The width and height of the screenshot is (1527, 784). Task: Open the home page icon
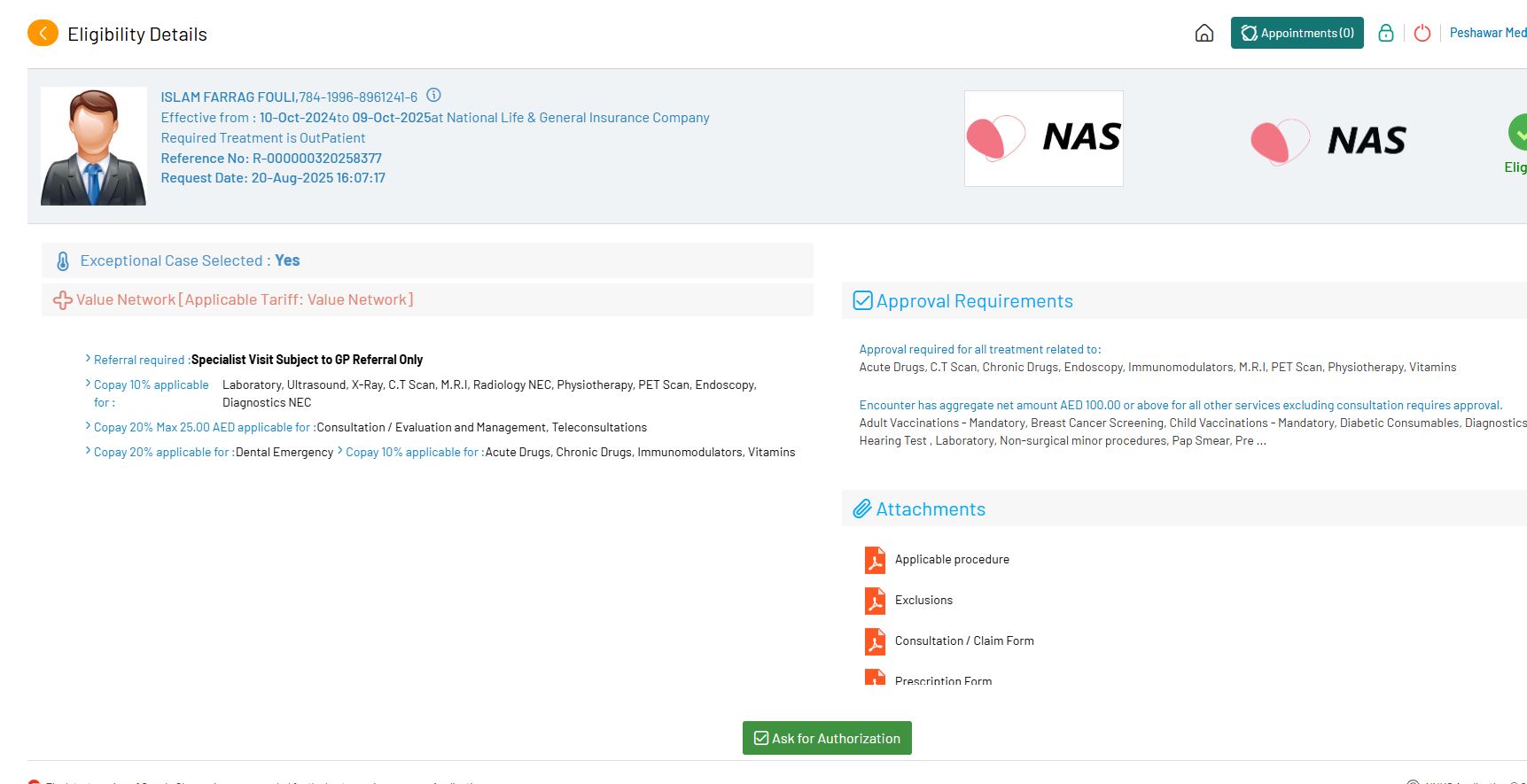tap(1204, 34)
